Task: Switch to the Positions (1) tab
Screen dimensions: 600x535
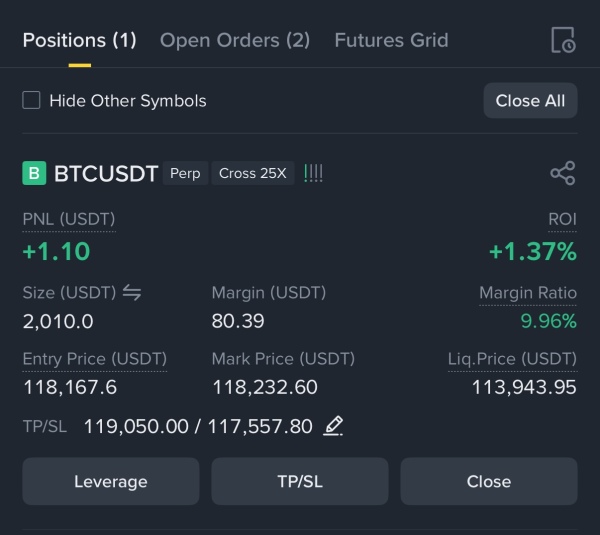Action: click(80, 40)
